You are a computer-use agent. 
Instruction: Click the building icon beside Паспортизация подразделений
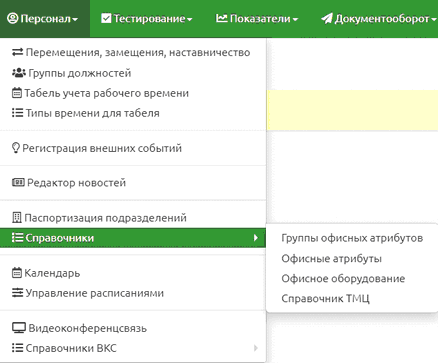coord(17,218)
